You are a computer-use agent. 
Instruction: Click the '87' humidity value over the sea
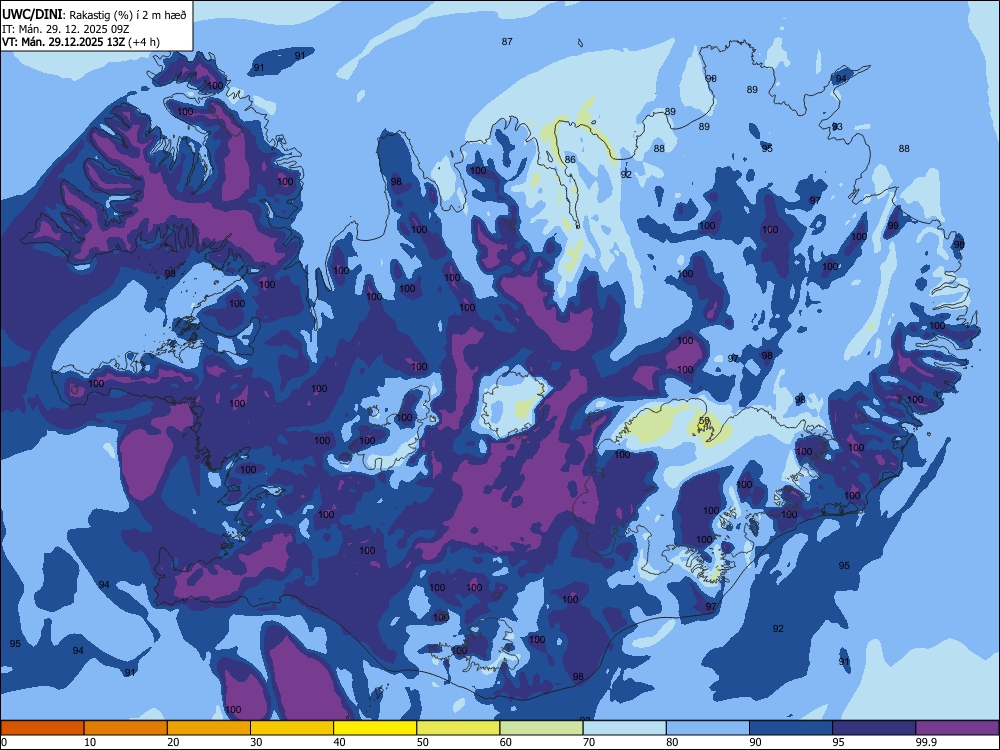507,41
